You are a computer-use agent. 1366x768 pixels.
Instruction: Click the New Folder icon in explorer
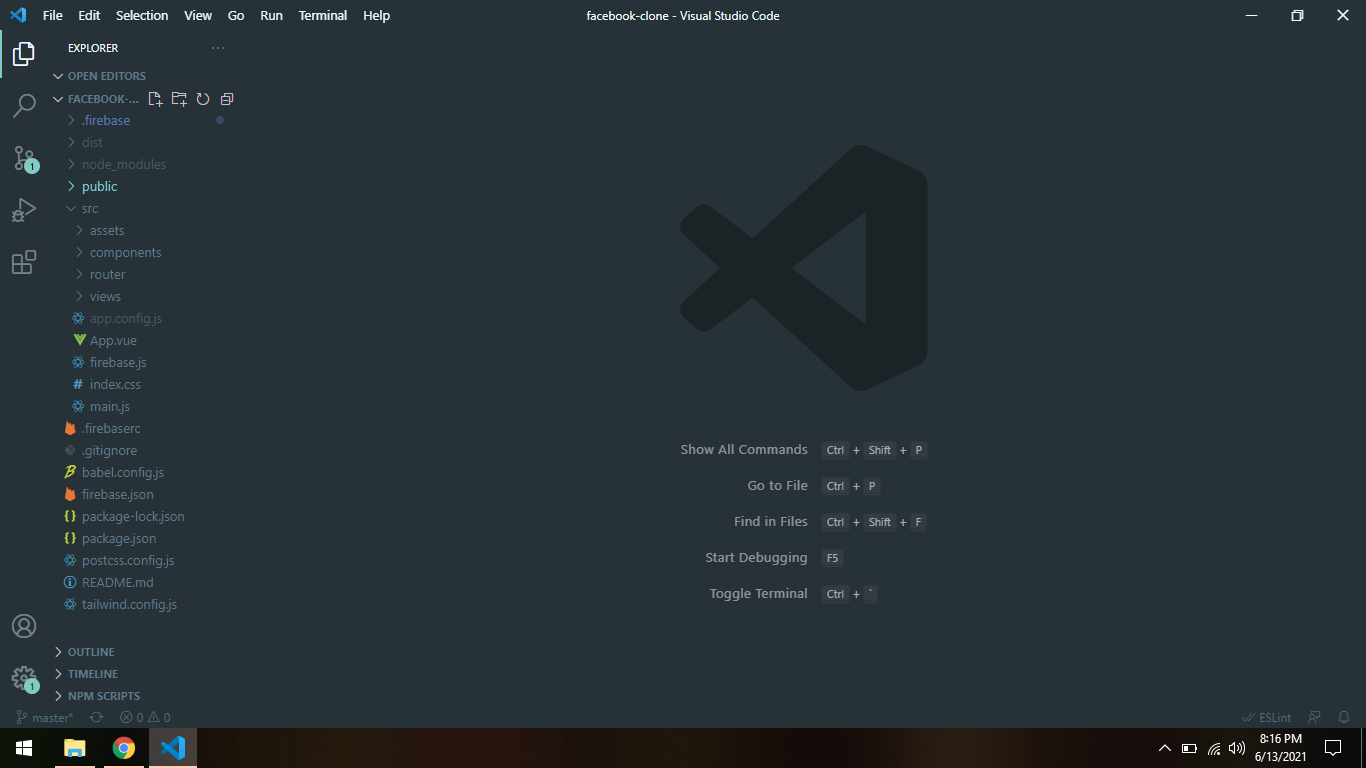(179, 99)
